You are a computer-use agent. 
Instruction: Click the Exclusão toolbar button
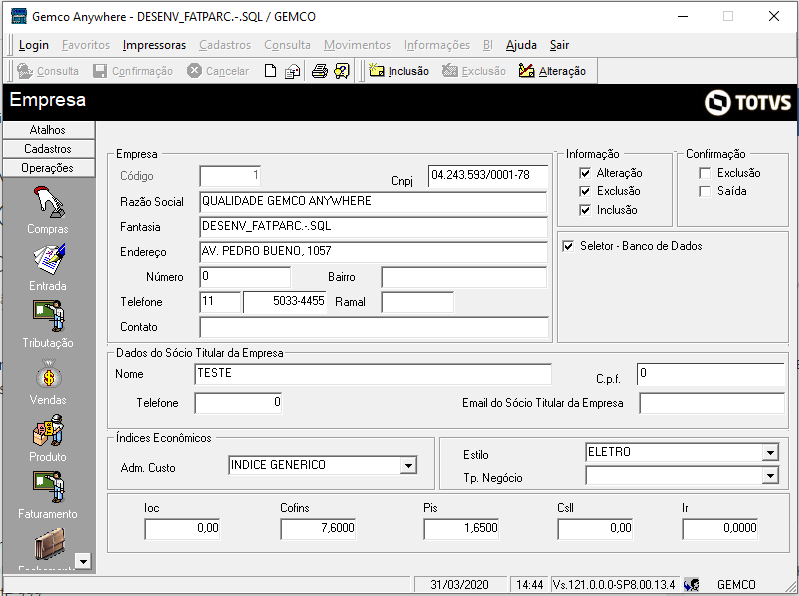[x=474, y=71]
